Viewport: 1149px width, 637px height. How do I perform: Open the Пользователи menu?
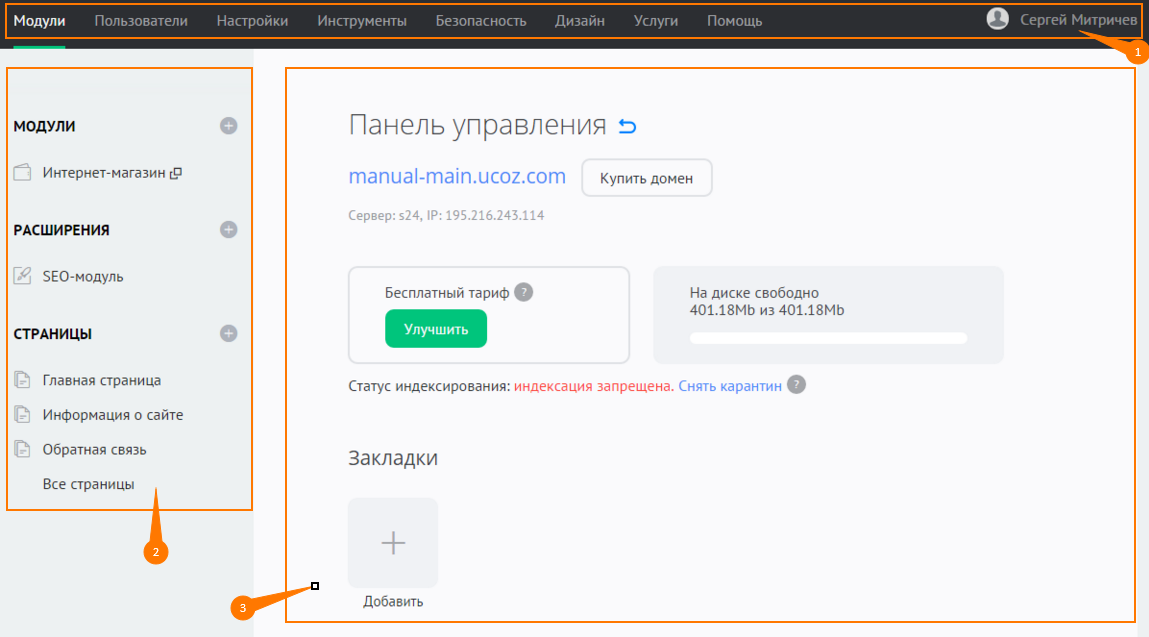[141, 21]
